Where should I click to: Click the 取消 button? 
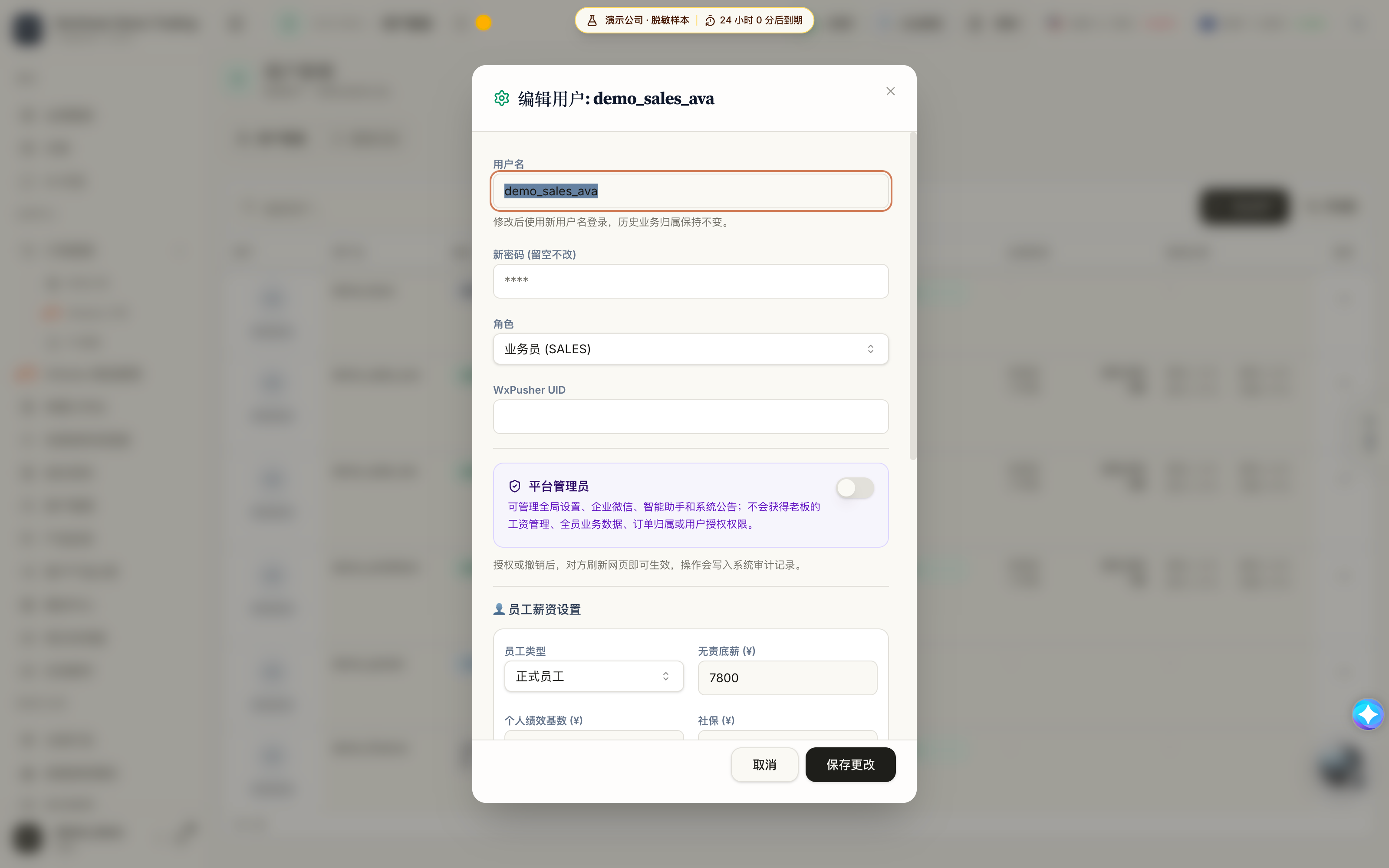pyautogui.click(x=764, y=765)
